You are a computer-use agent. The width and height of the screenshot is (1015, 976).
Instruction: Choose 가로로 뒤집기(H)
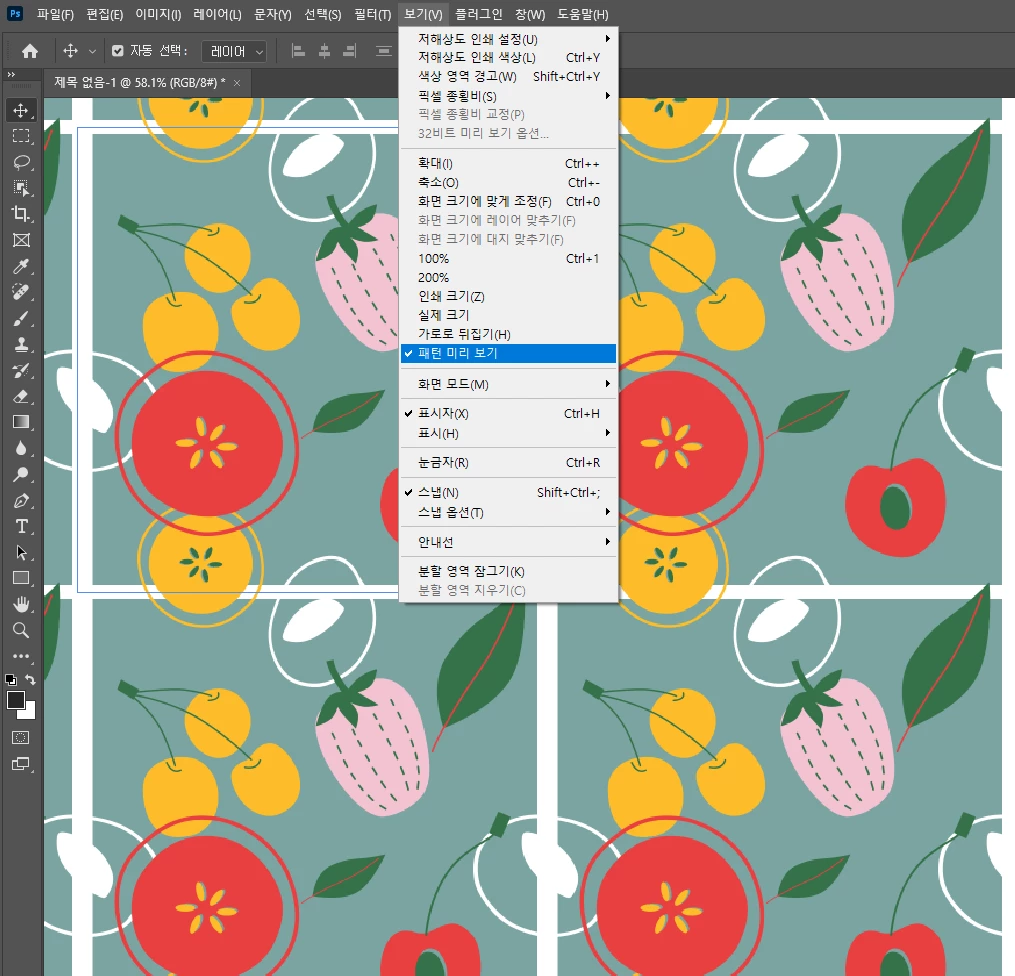[x=508, y=334]
